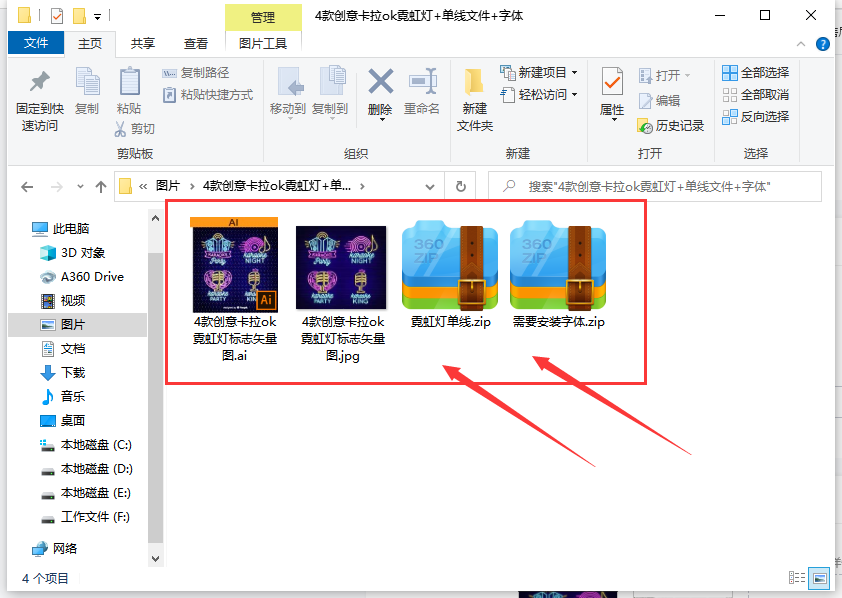The image size is (842, 598).
Task: Select the .ai karaoke neon file thumbnail
Action: [235, 264]
